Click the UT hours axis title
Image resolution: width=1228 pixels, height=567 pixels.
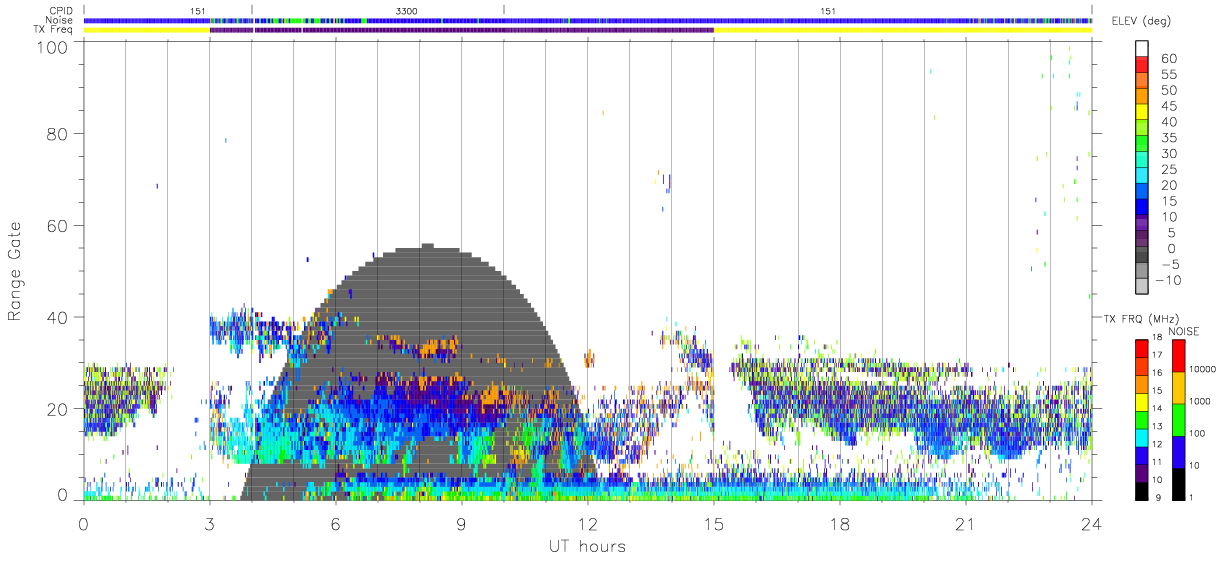point(586,546)
